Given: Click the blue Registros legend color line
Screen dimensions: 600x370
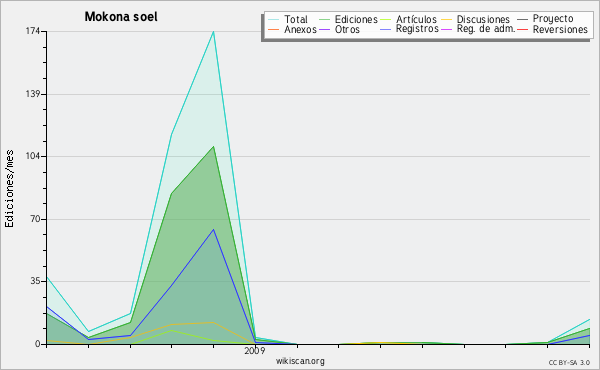Looking at the screenshot, I should click(x=386, y=29).
